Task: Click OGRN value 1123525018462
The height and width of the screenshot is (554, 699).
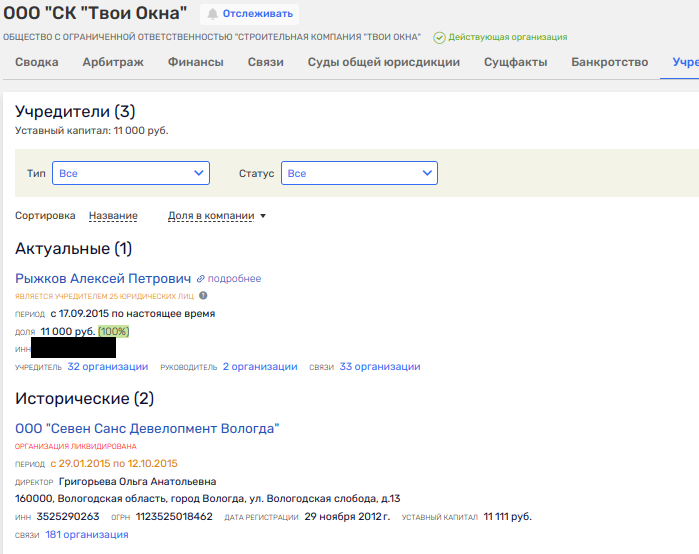Action: (174, 517)
